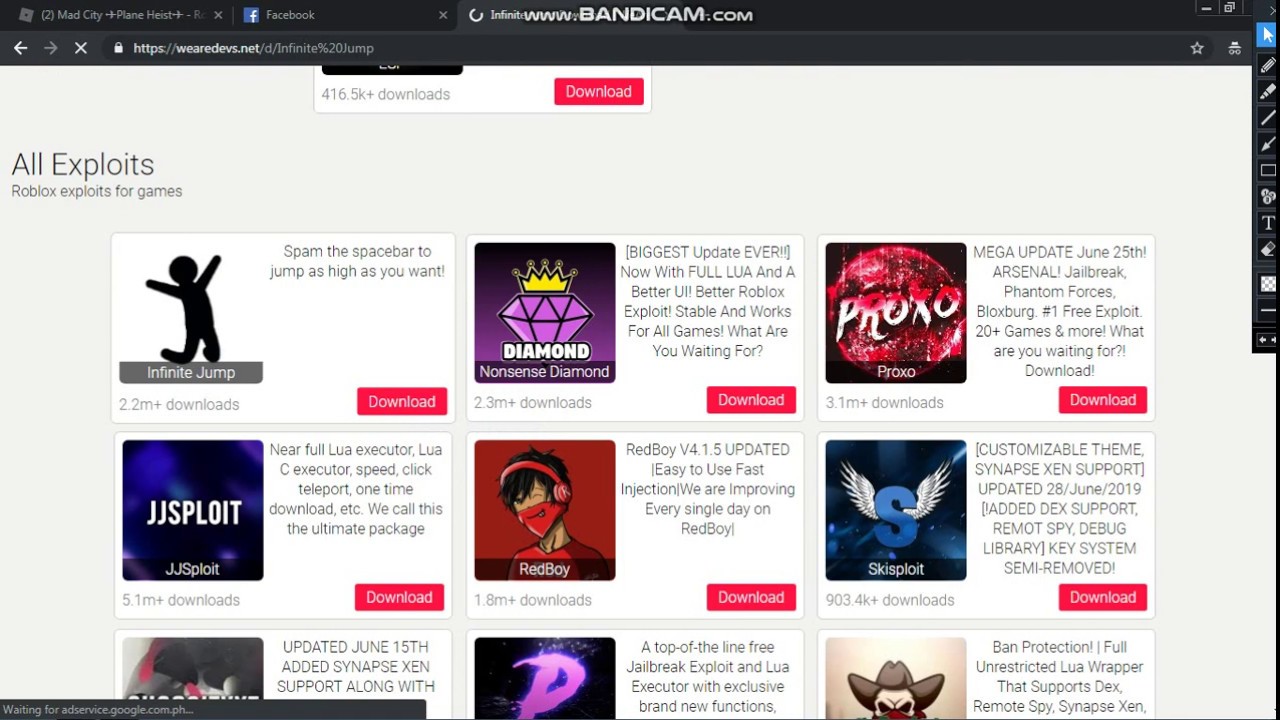Bookmark this page with star icon
The width and height of the screenshot is (1280, 720).
click(1197, 48)
